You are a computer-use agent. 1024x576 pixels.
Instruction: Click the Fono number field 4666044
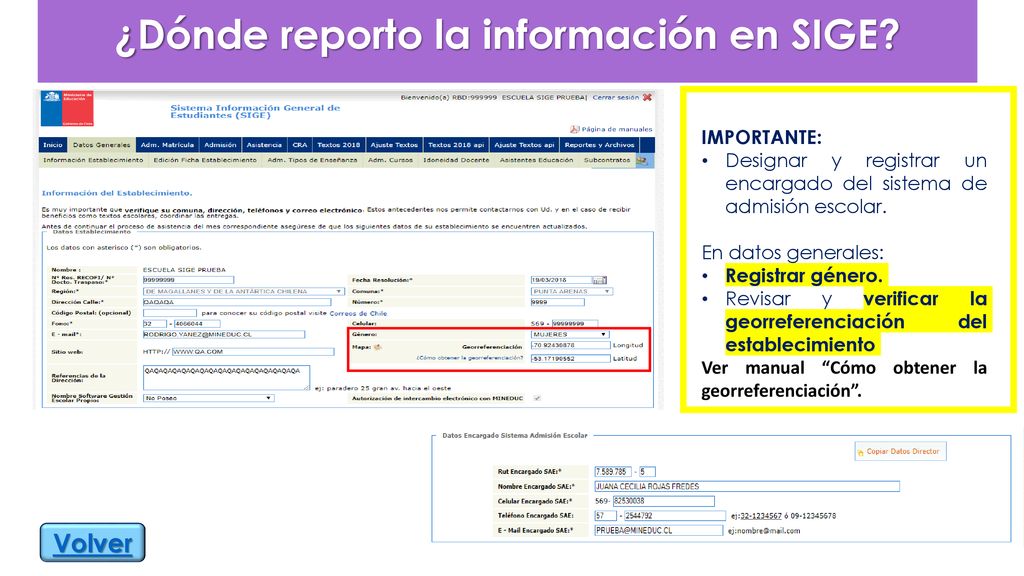(197, 324)
